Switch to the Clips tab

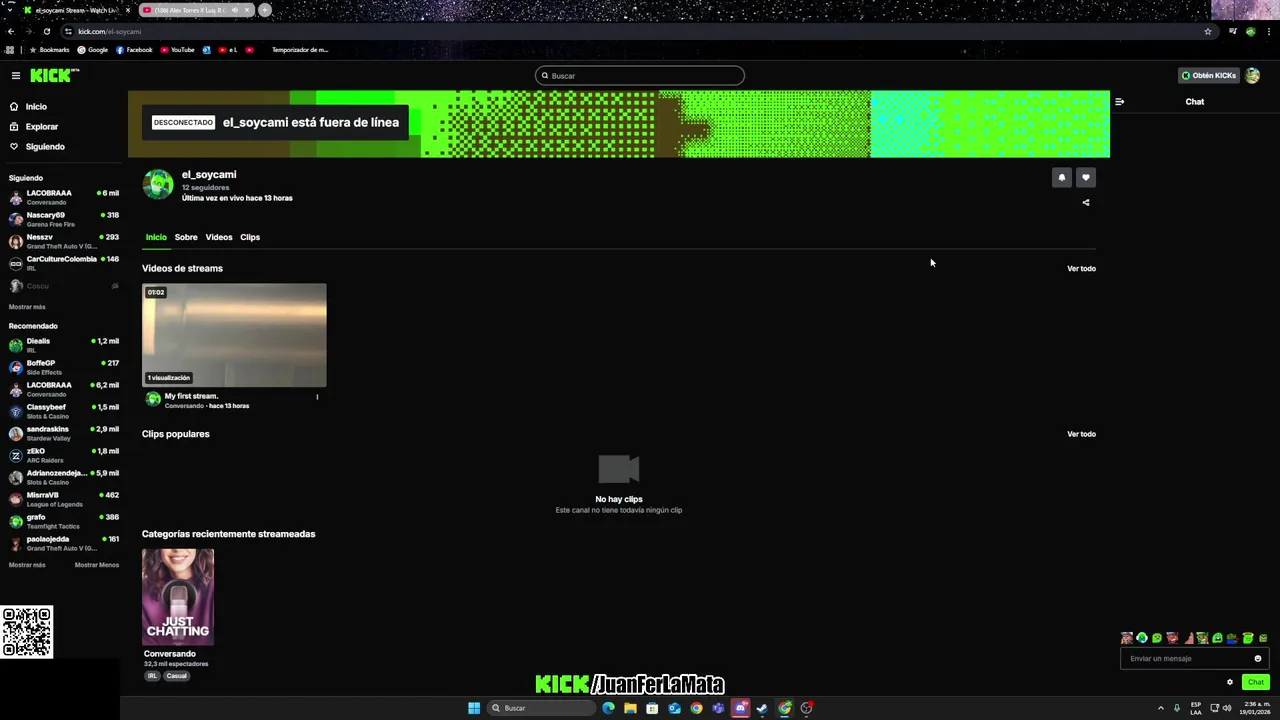tap(250, 238)
